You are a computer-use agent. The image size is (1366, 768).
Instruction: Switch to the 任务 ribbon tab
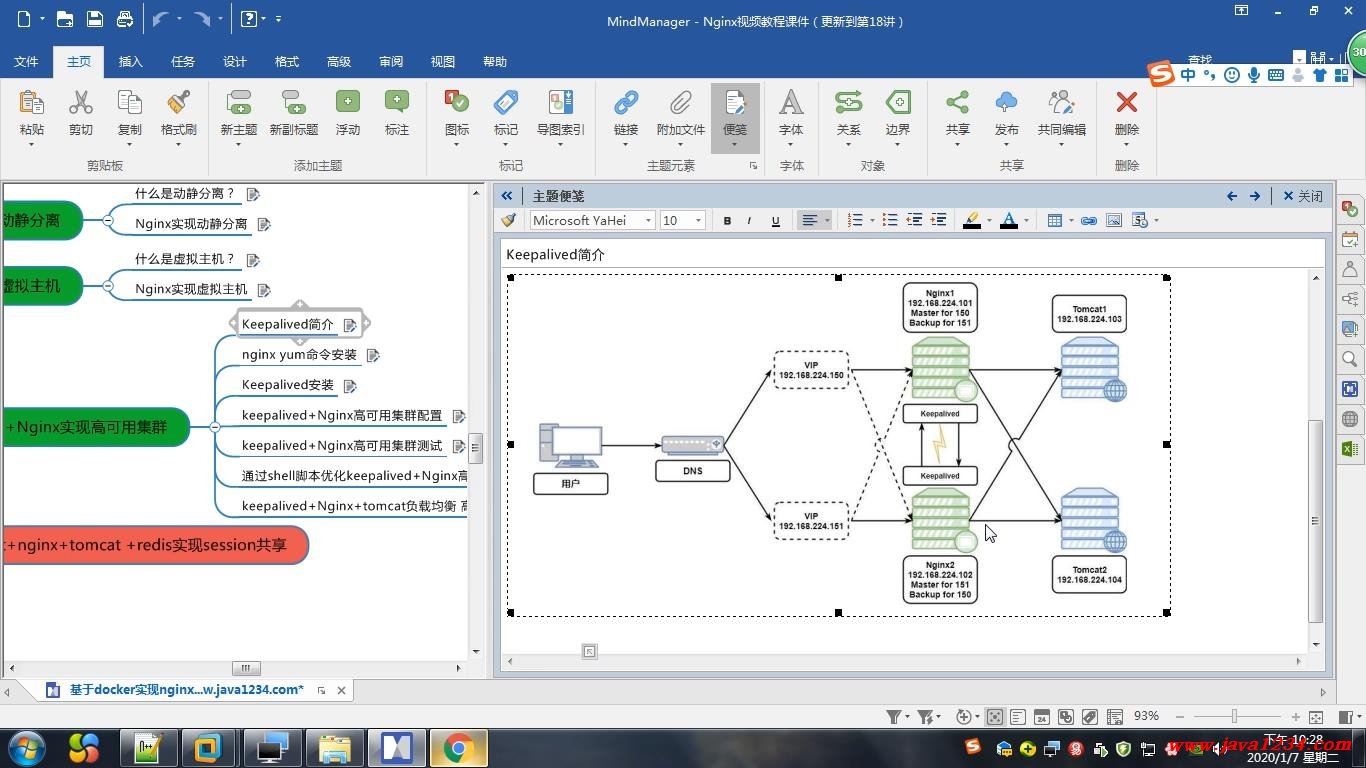coord(183,62)
